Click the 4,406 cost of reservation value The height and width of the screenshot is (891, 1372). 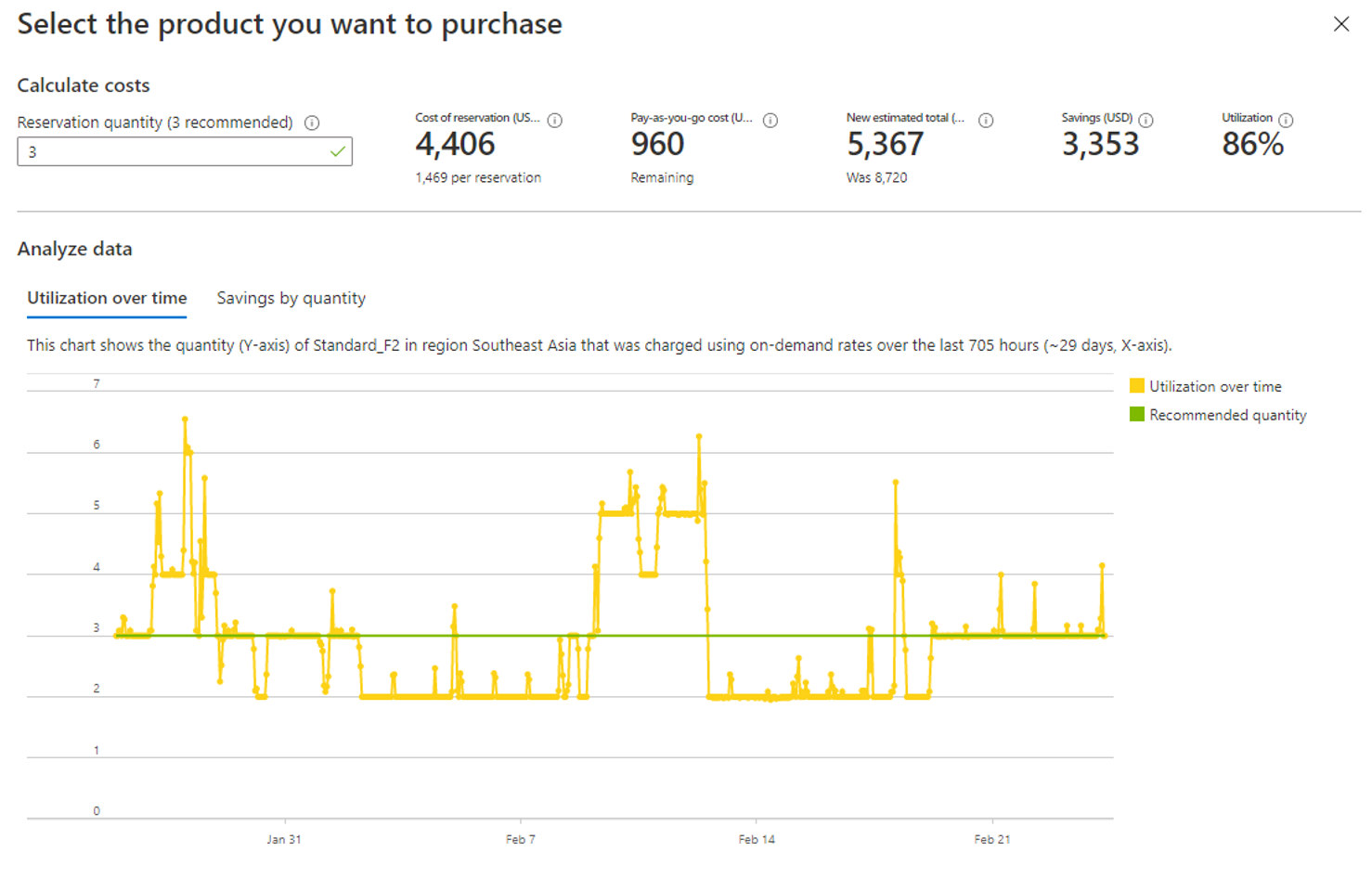pos(455,144)
